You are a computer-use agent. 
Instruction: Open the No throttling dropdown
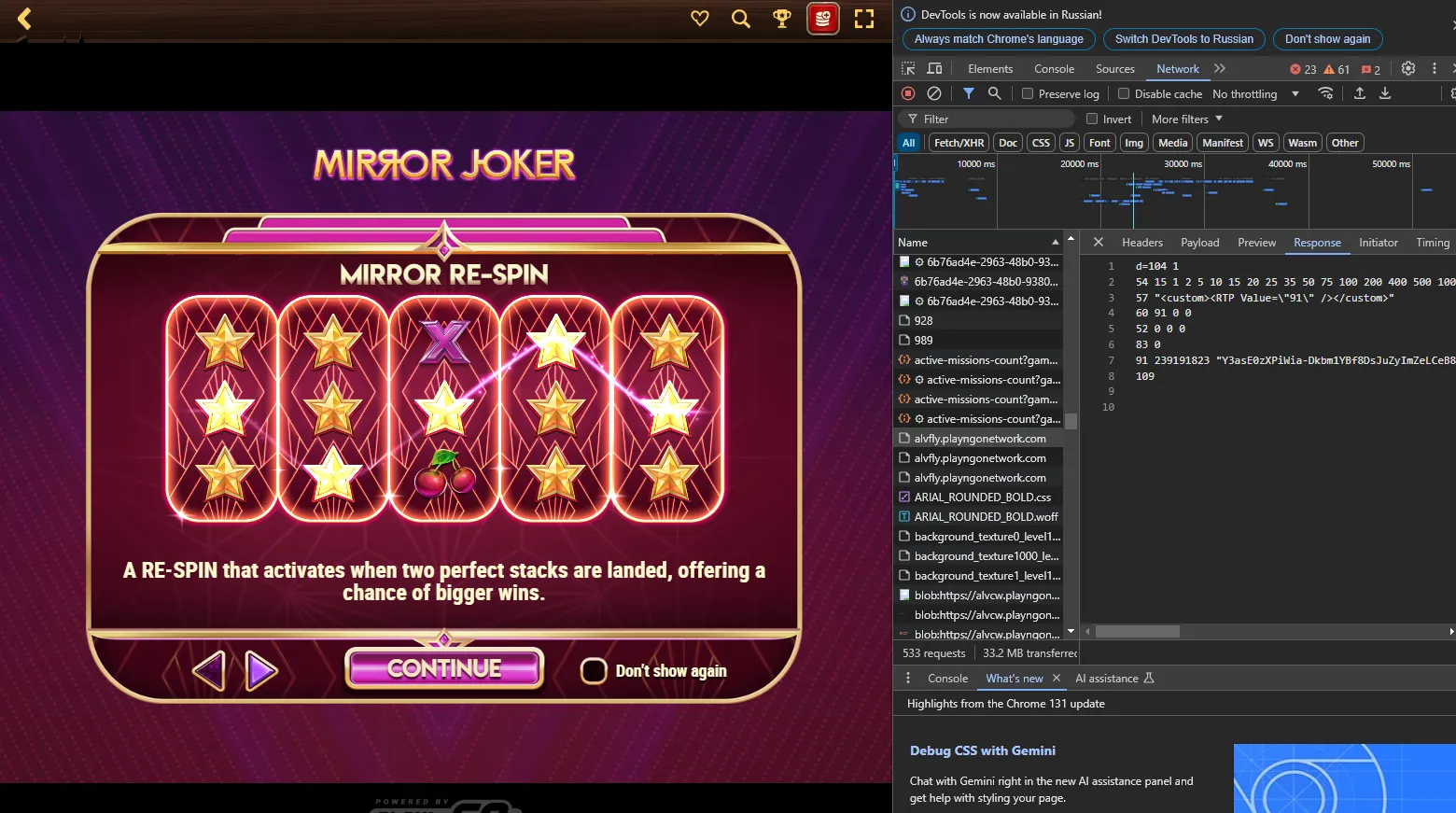click(x=1255, y=94)
